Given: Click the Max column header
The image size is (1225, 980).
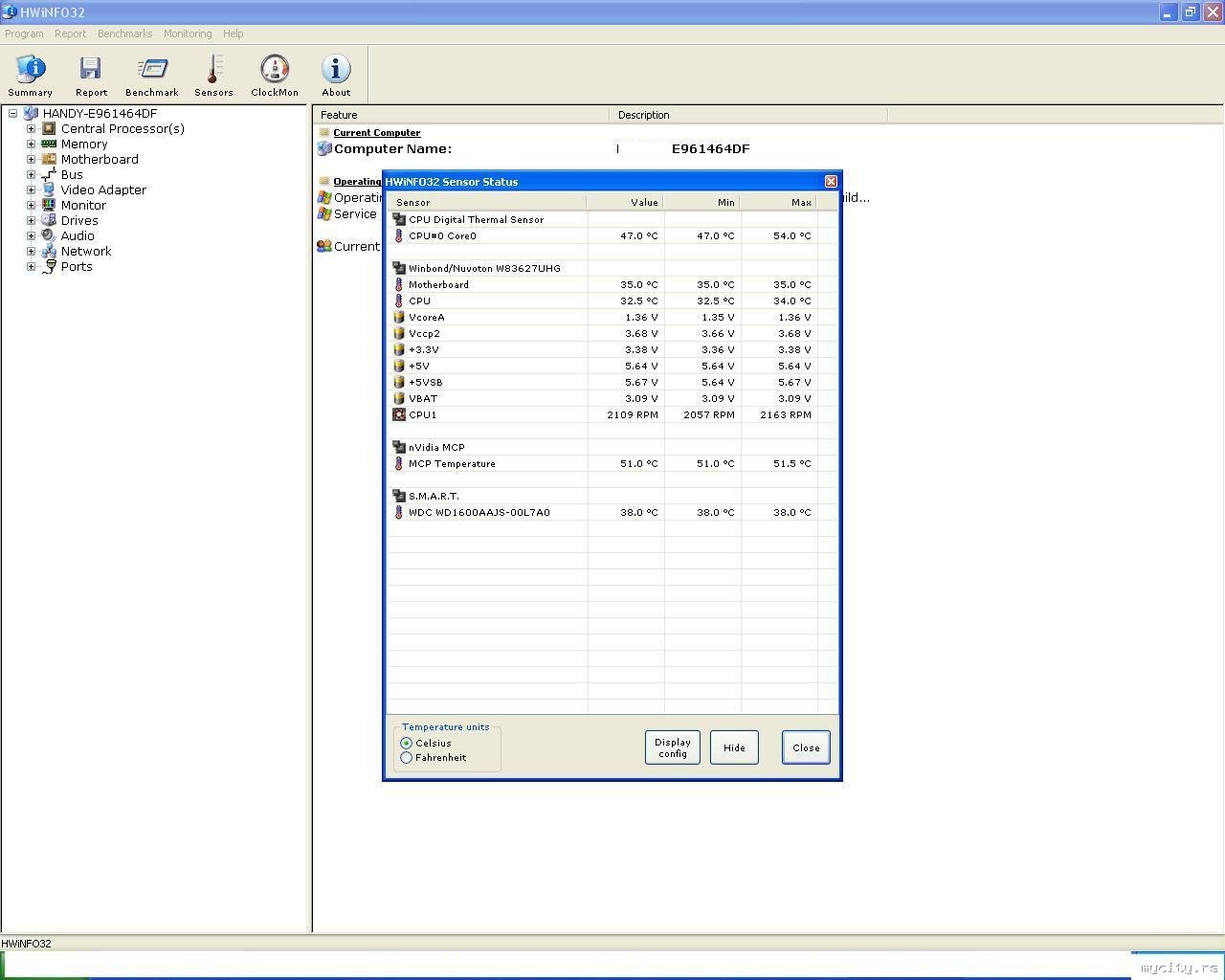Looking at the screenshot, I should tap(778, 202).
